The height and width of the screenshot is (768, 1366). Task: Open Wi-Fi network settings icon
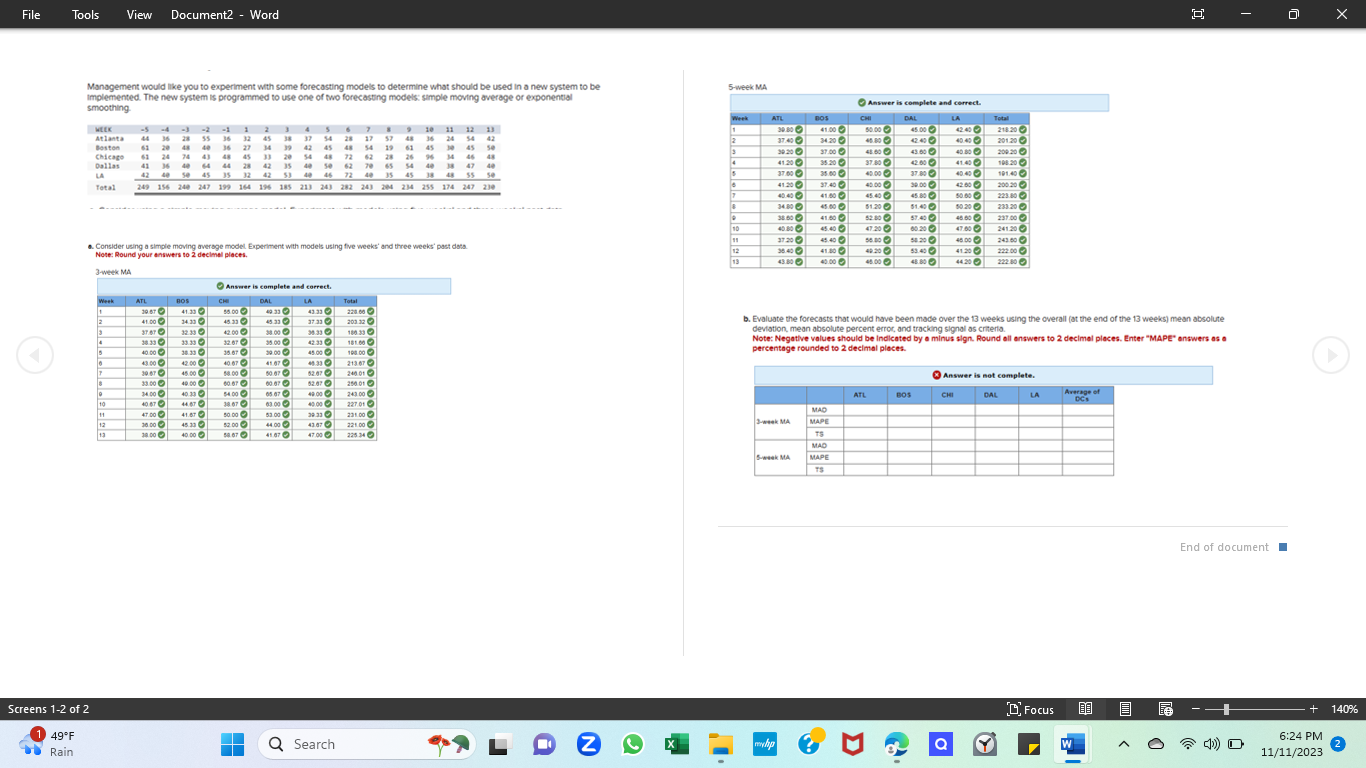pos(1187,744)
